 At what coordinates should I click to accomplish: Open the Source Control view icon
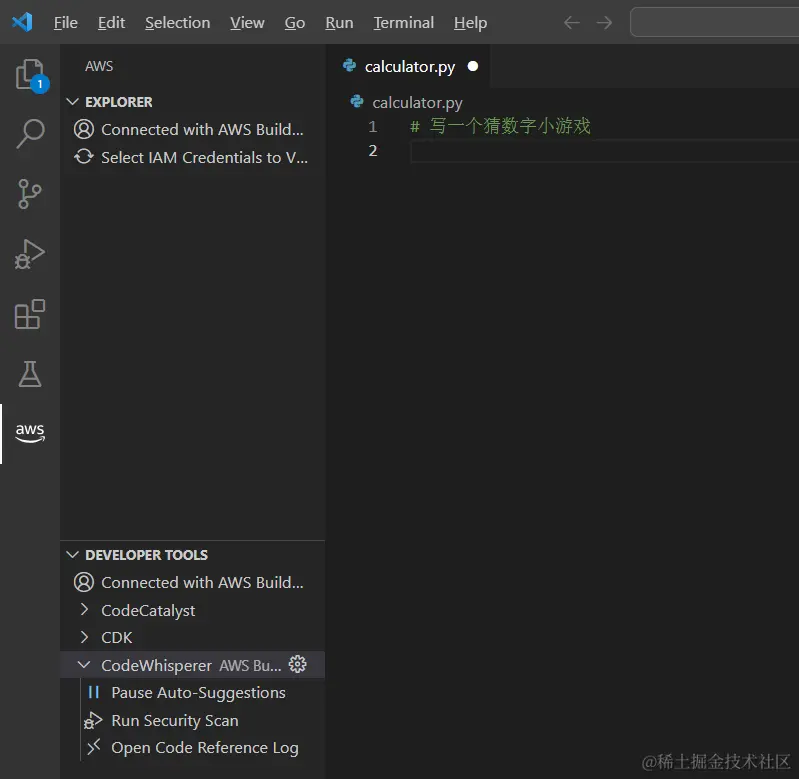point(30,194)
